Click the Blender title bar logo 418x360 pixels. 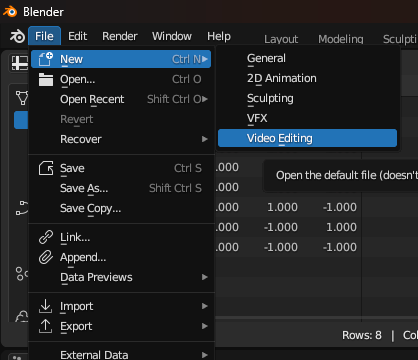coord(10,12)
